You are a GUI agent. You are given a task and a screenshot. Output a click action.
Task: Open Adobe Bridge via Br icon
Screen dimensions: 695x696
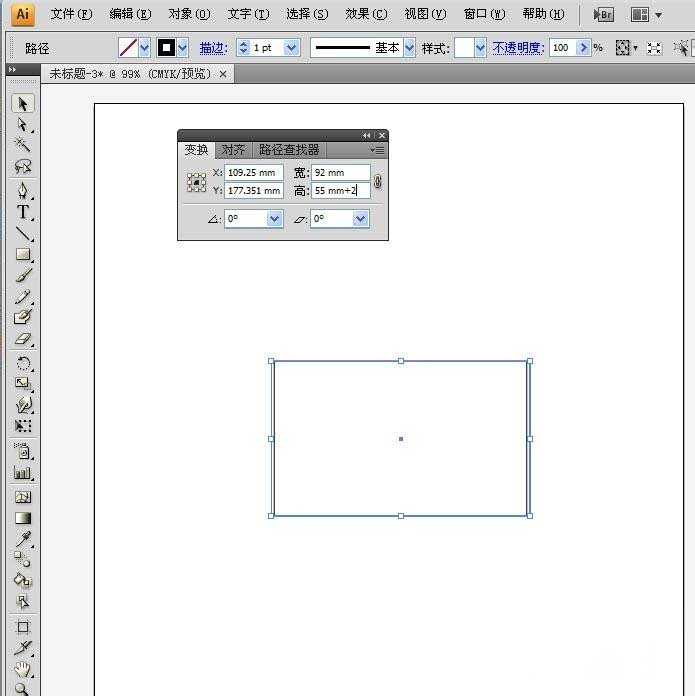click(x=604, y=15)
